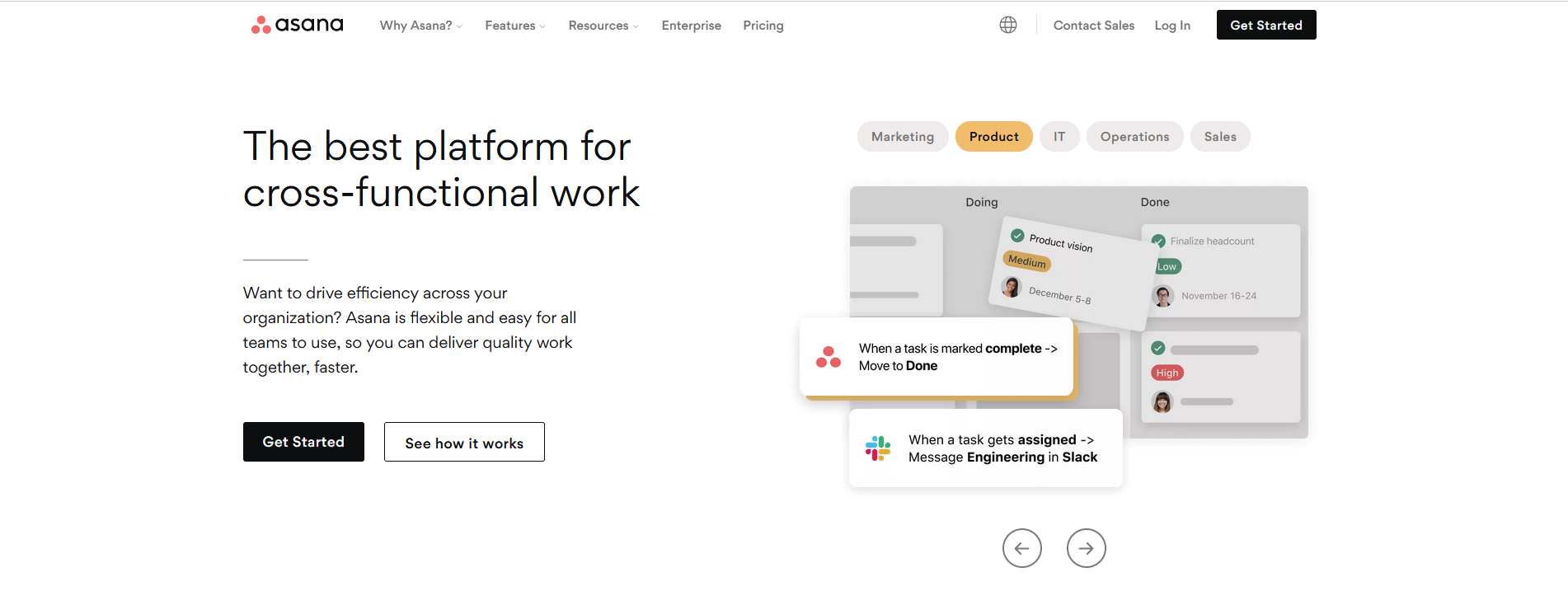Click Contact Sales link
This screenshot has width=1568, height=591.
[1093, 26]
